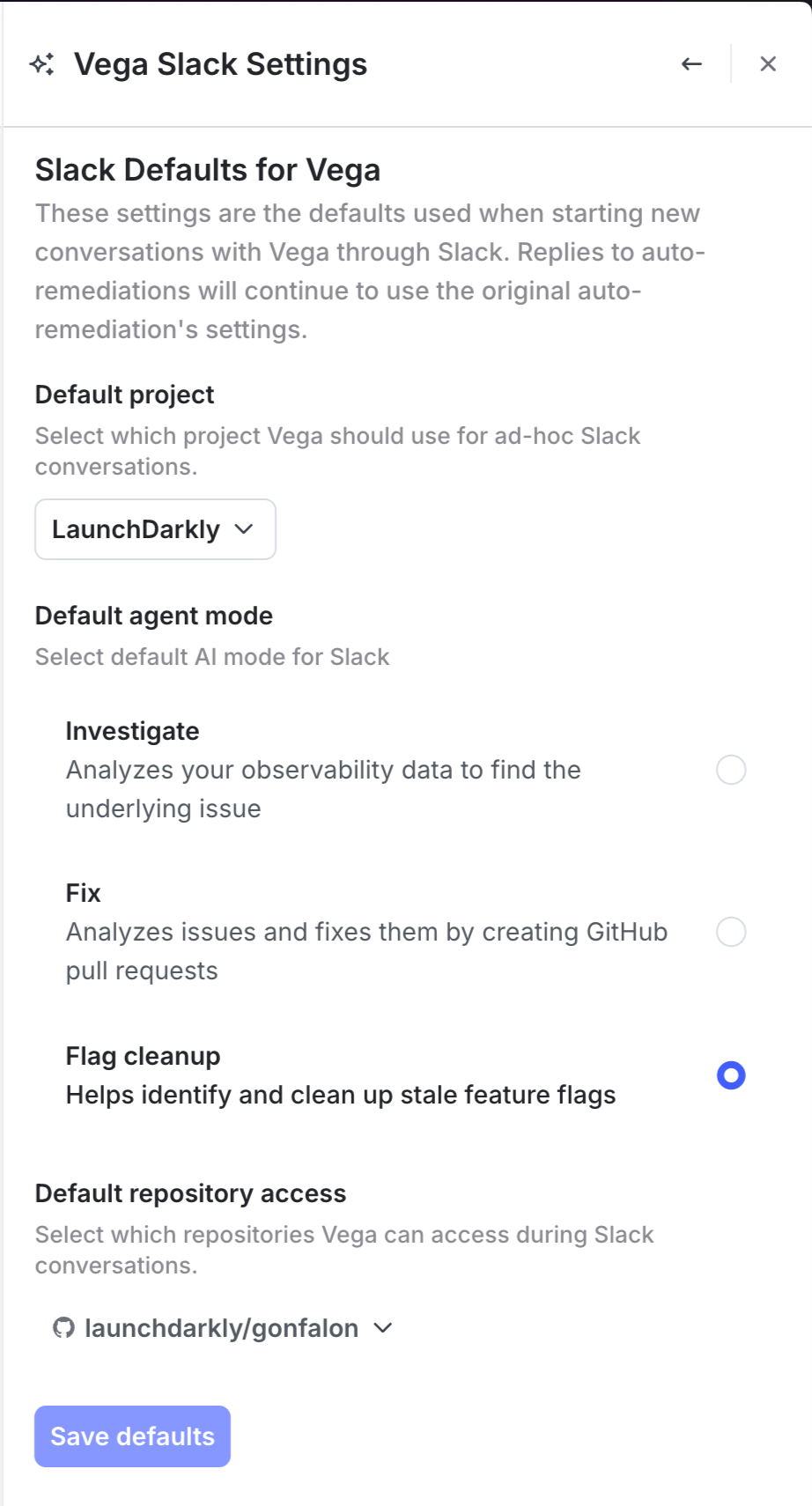The image size is (812, 1506).
Task: Click the Default agent mode section heading
Action: pyautogui.click(x=152, y=616)
